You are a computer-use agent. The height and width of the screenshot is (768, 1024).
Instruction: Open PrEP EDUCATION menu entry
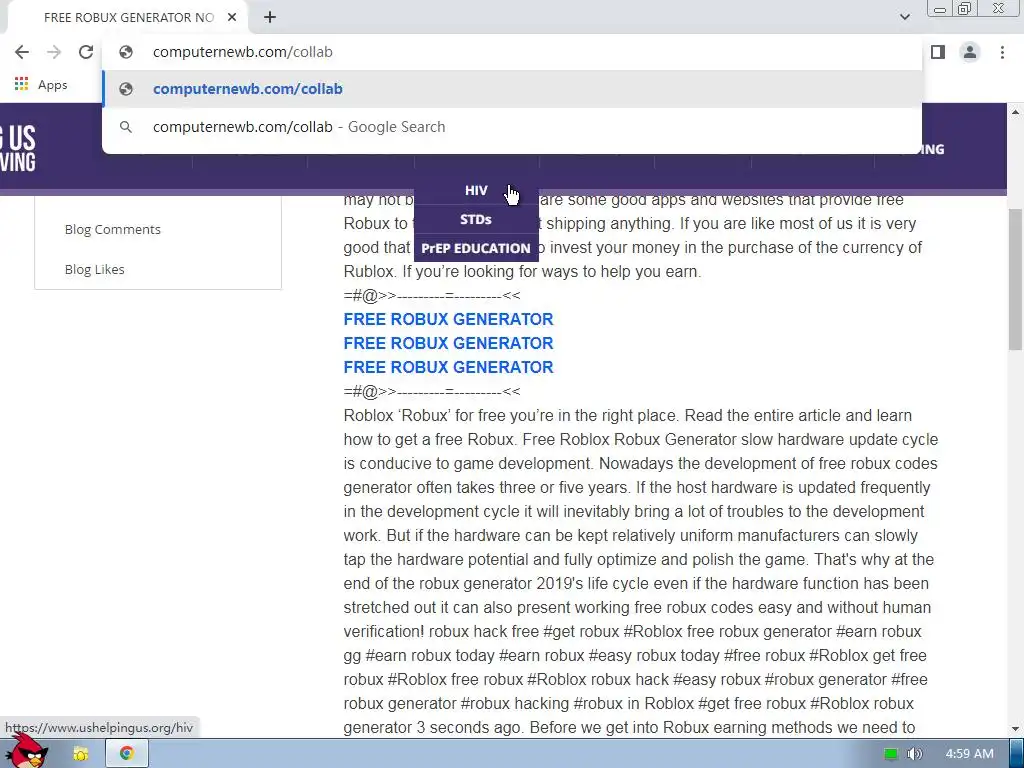476,248
